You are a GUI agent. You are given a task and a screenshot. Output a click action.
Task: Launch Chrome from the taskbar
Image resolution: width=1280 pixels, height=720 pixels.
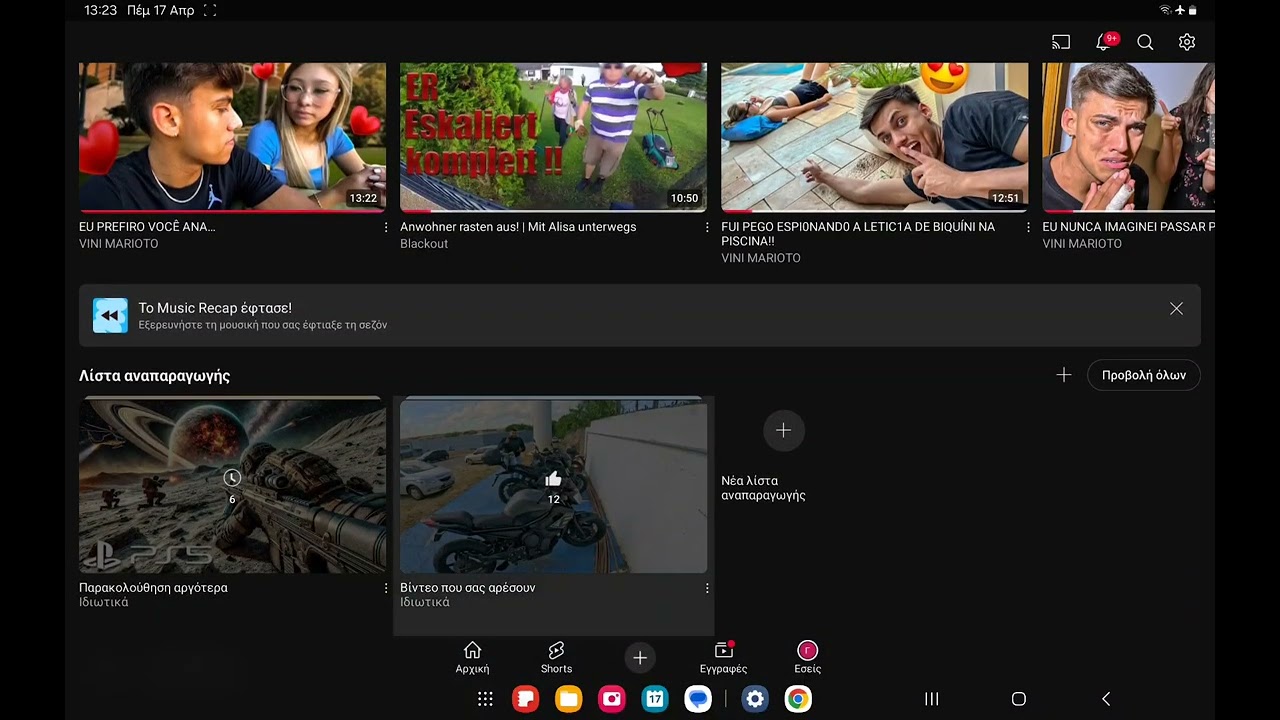[798, 699]
